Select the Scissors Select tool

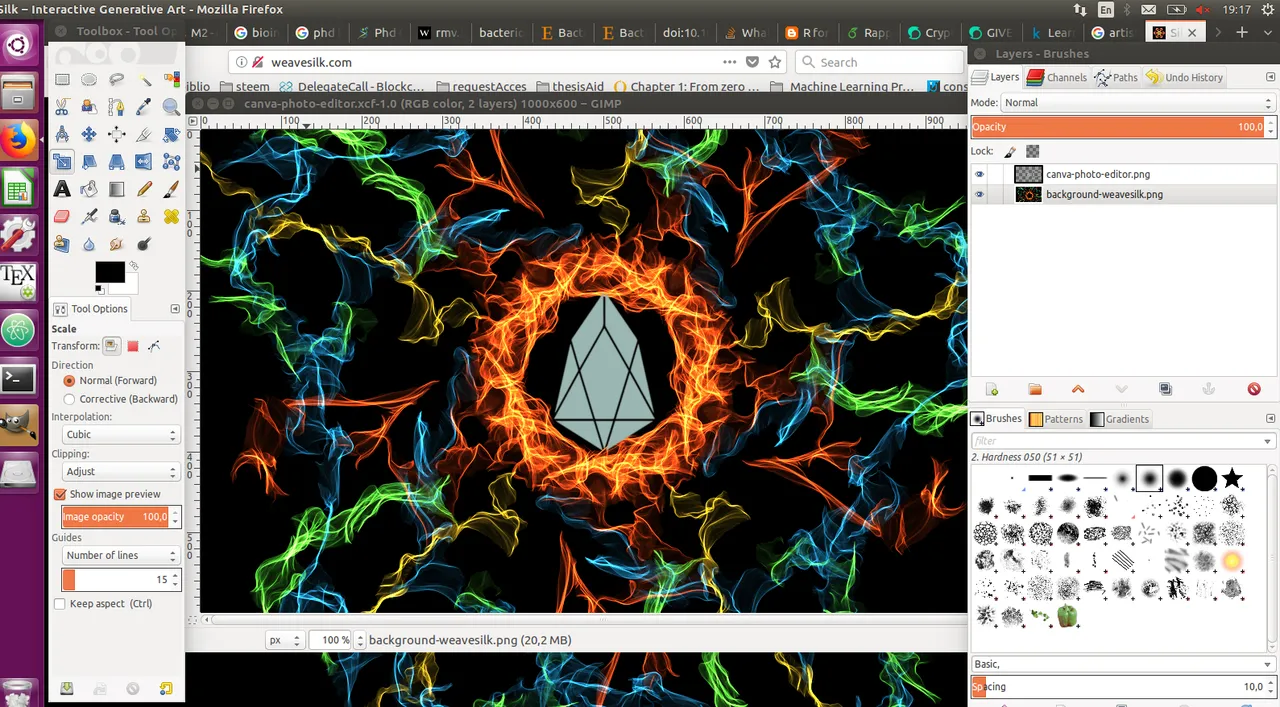[62, 106]
